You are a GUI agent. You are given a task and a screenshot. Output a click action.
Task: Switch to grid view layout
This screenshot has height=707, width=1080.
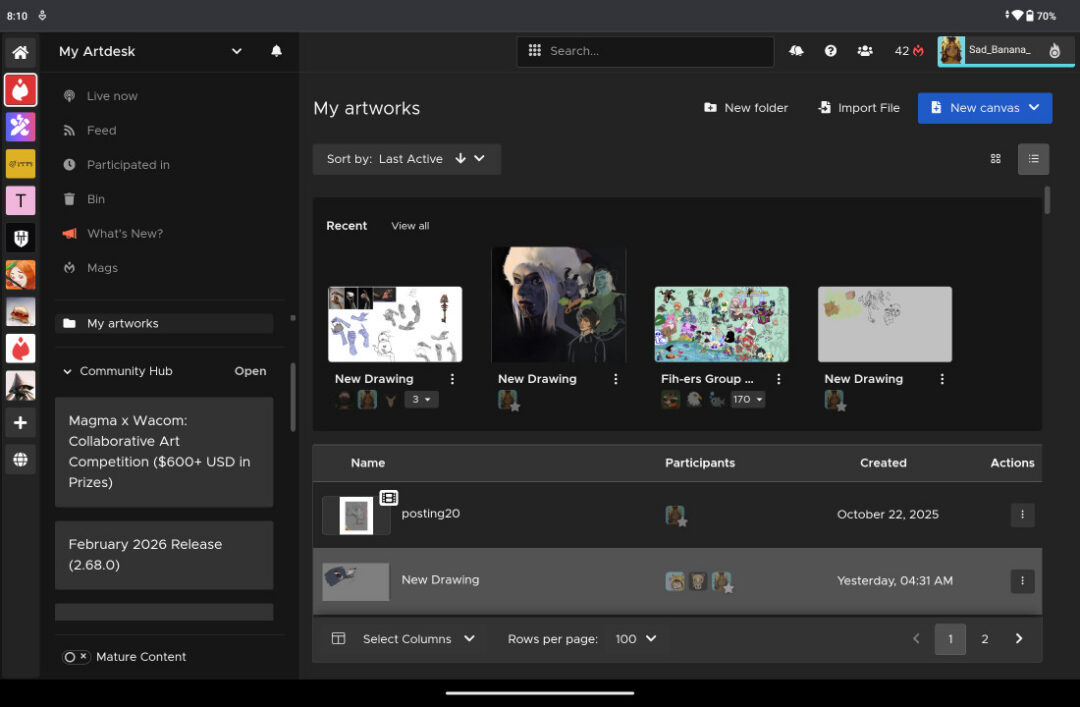(995, 158)
